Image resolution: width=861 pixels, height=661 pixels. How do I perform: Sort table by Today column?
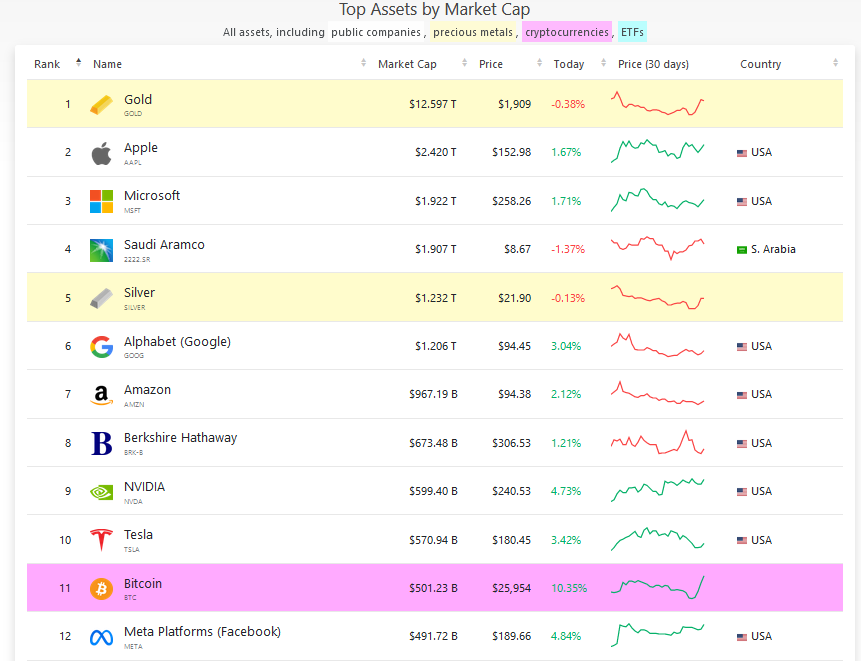(x=569, y=64)
